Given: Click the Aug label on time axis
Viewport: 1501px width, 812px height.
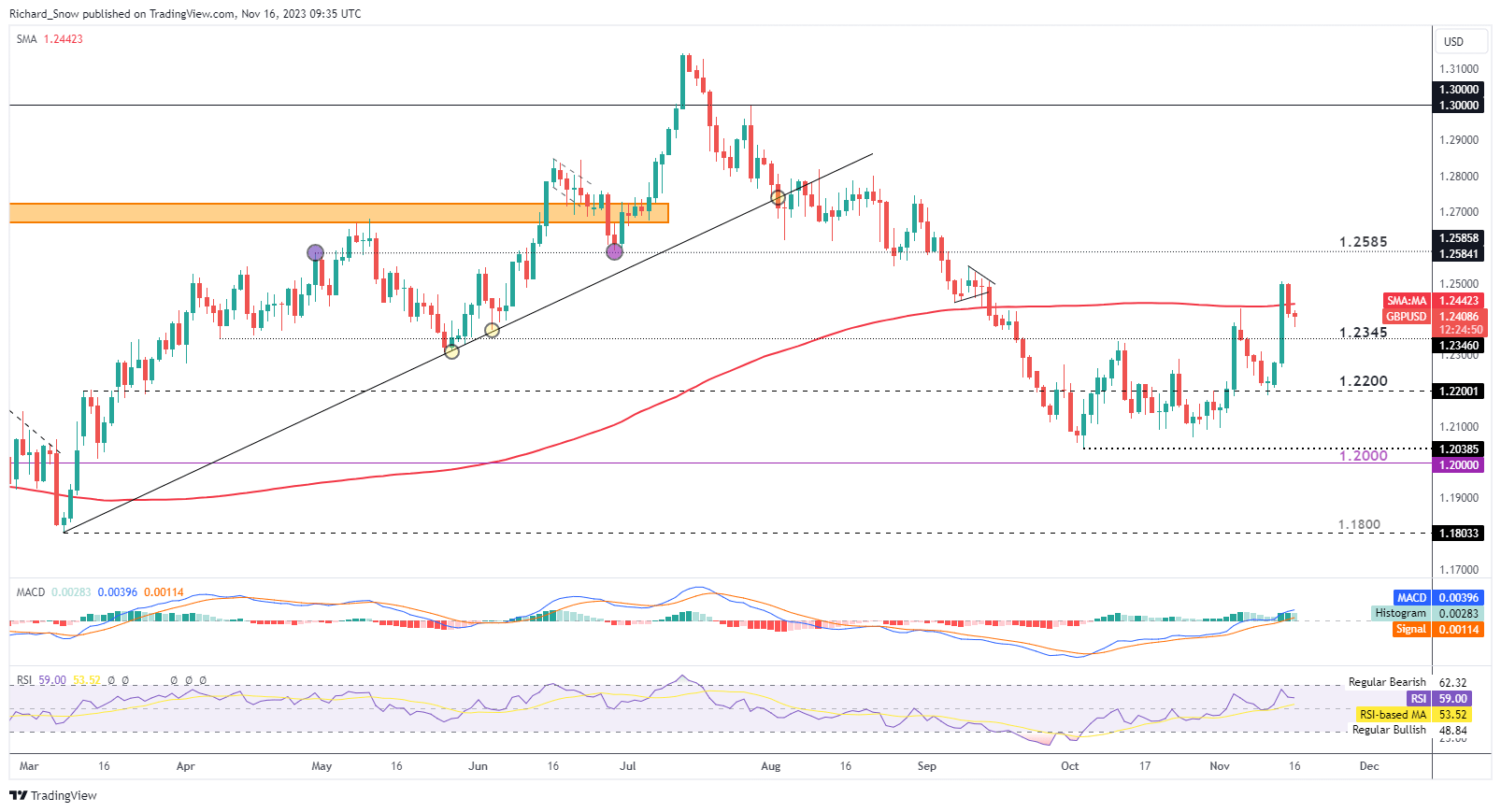Looking at the screenshot, I should (770, 766).
